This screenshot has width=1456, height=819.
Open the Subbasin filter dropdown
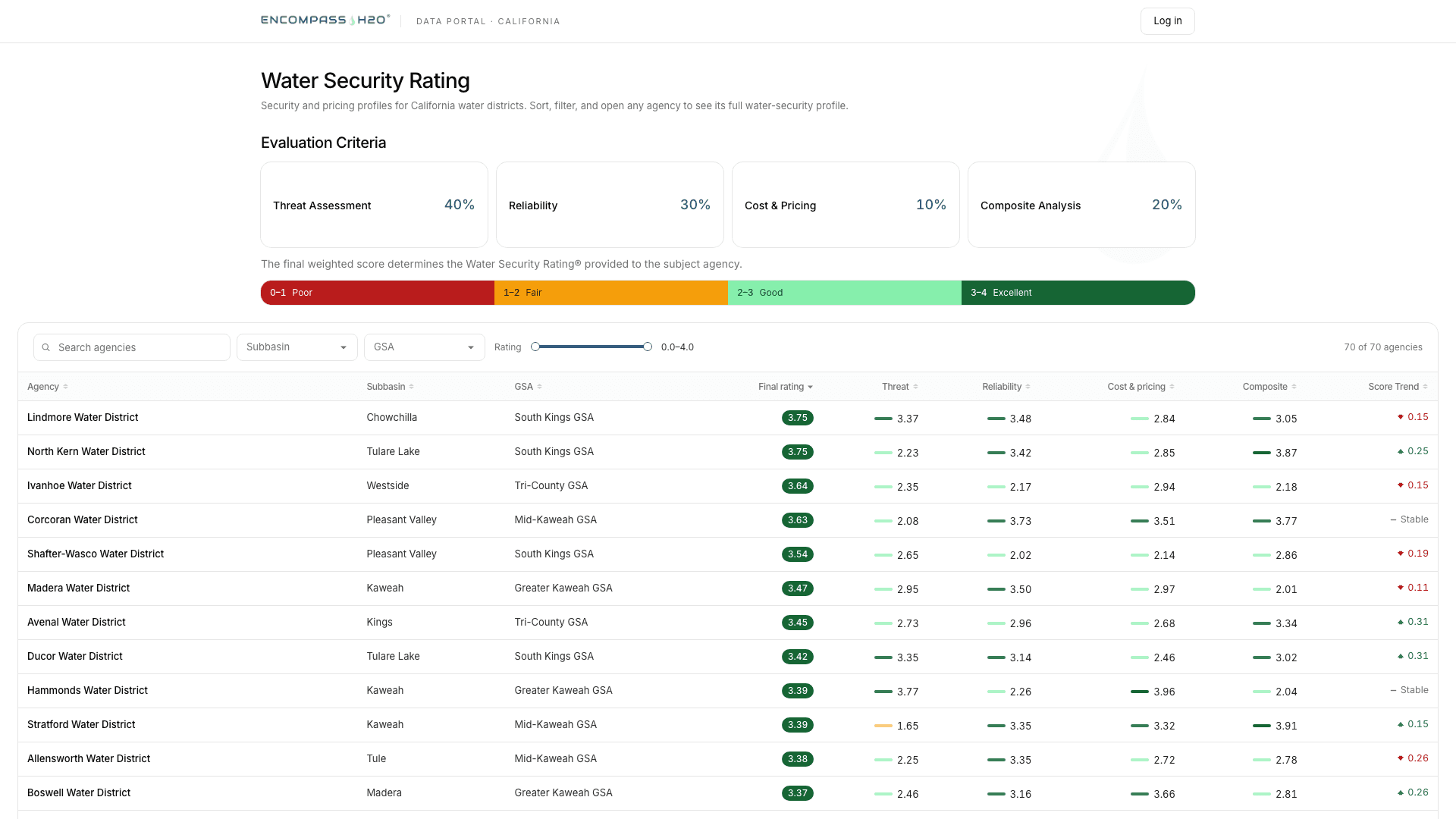coord(297,347)
